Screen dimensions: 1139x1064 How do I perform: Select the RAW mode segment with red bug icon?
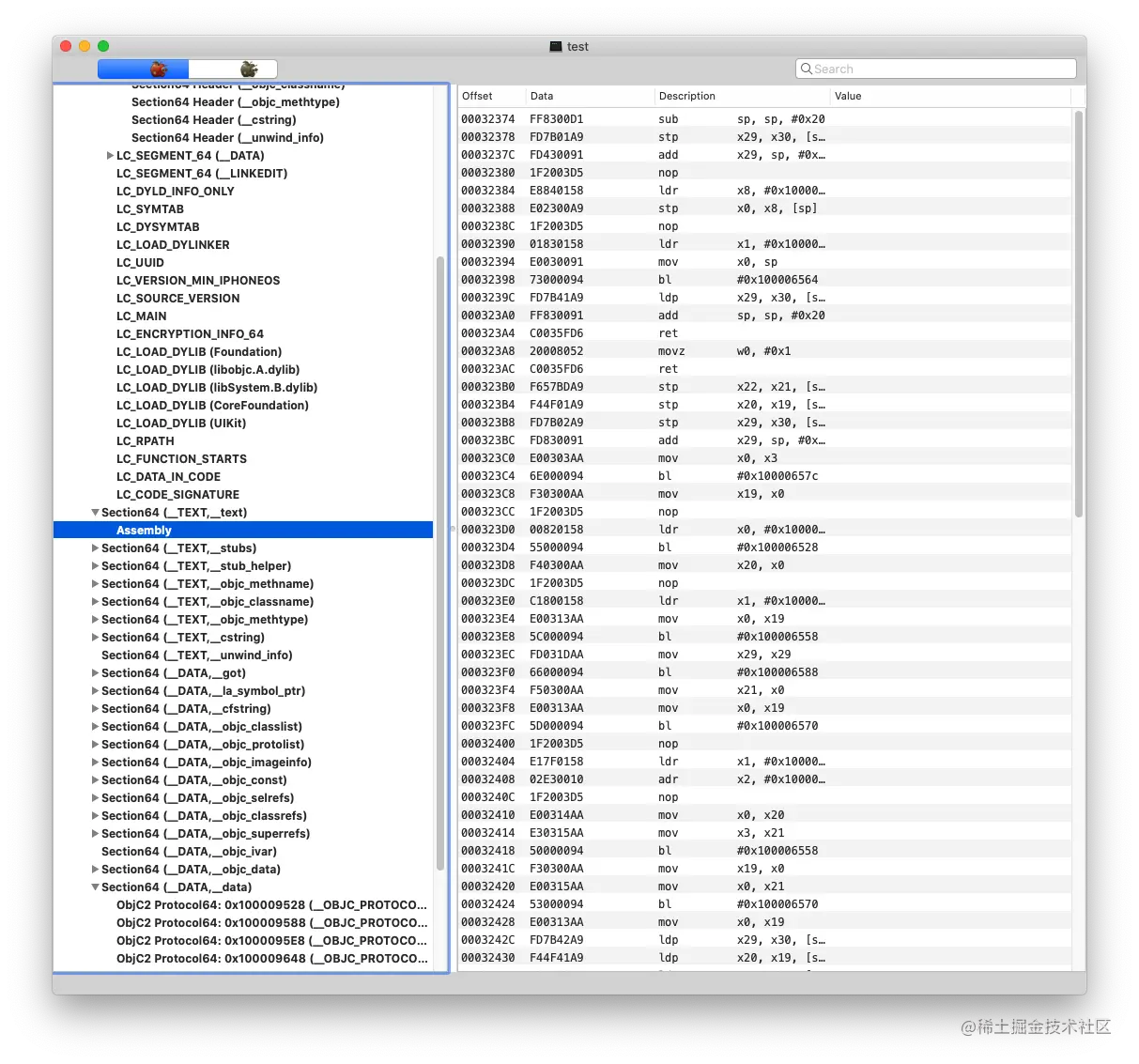coord(144,69)
